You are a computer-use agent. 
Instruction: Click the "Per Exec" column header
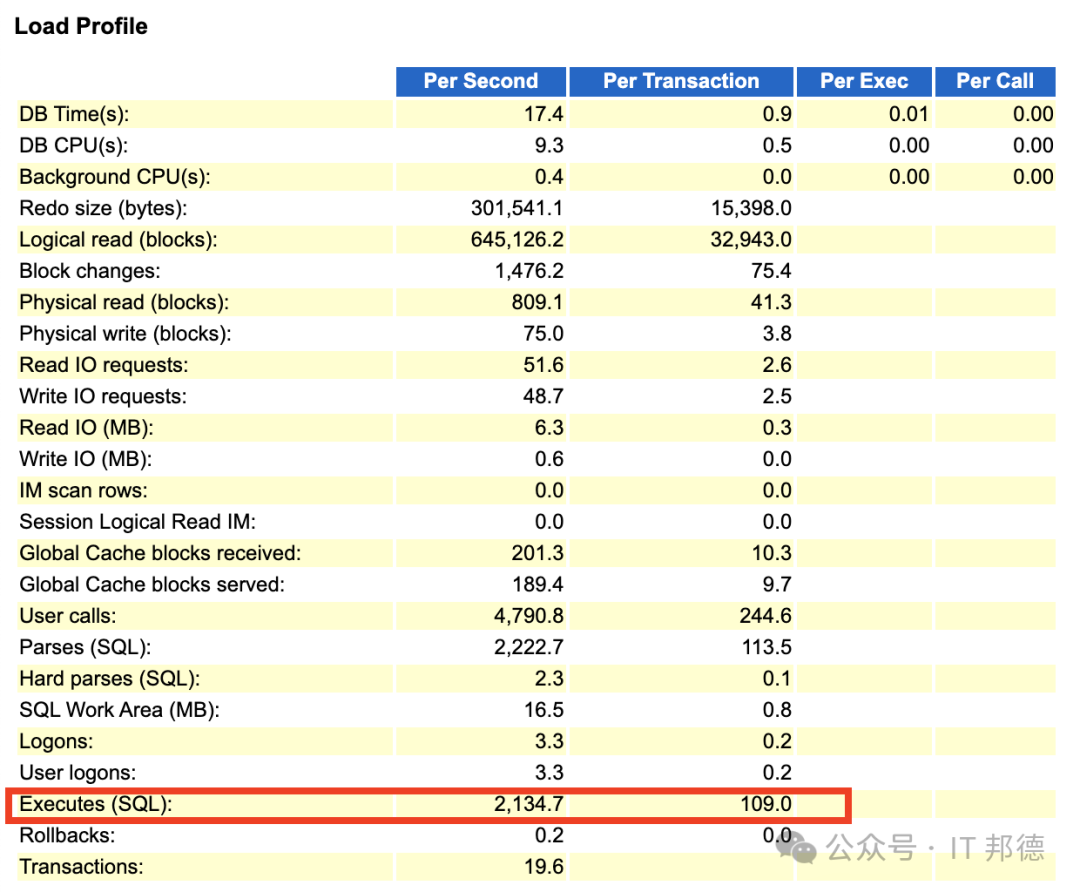click(x=864, y=81)
